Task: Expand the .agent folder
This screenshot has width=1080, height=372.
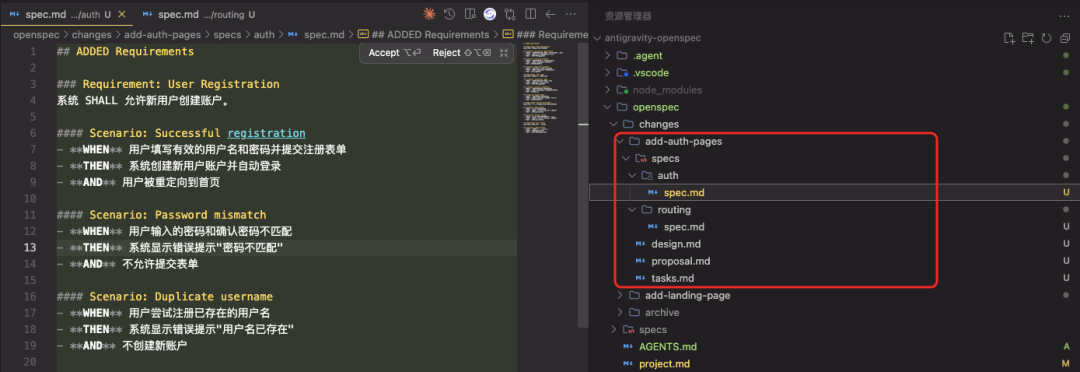Action: pos(607,56)
